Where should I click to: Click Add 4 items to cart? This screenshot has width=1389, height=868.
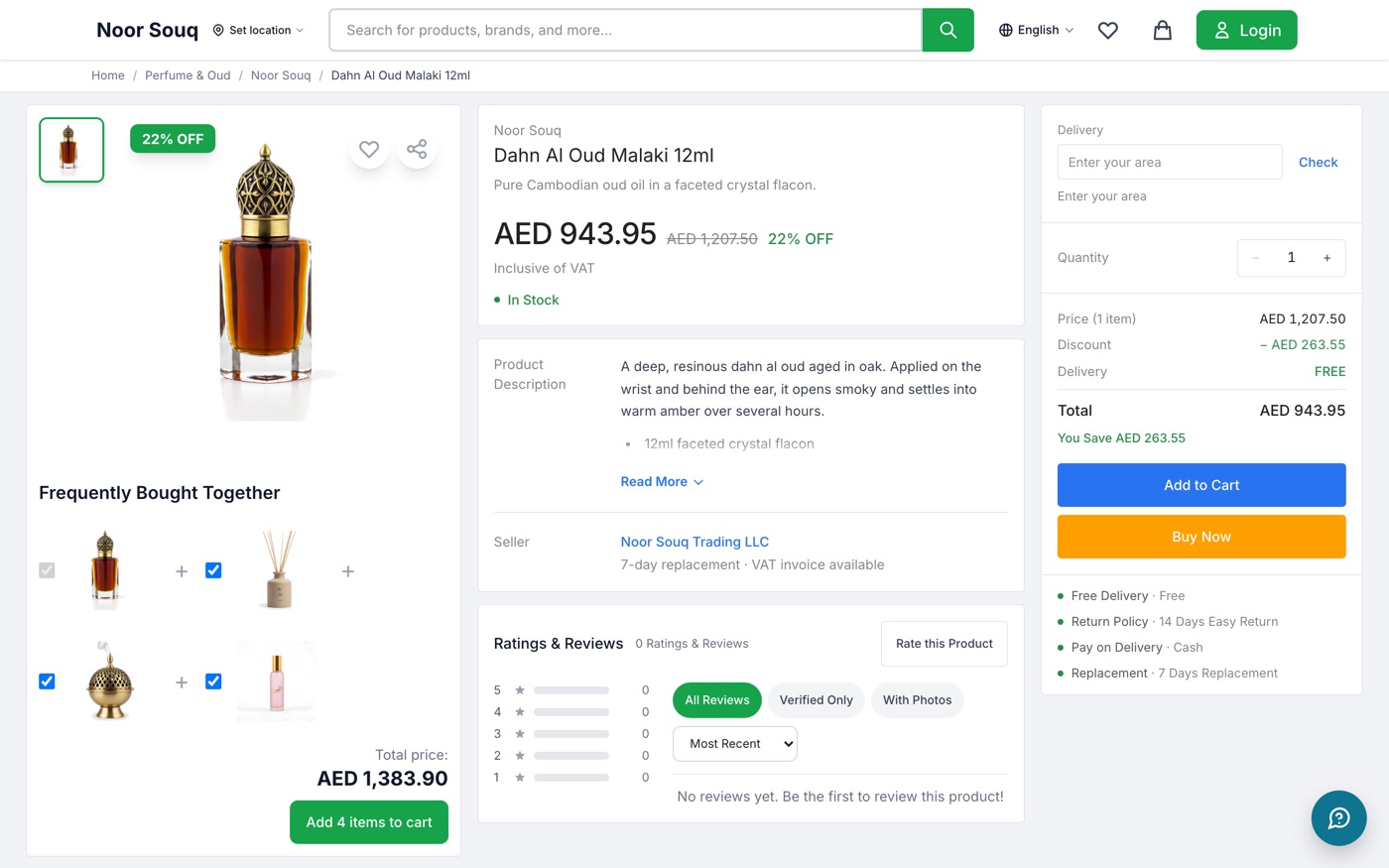tap(369, 822)
